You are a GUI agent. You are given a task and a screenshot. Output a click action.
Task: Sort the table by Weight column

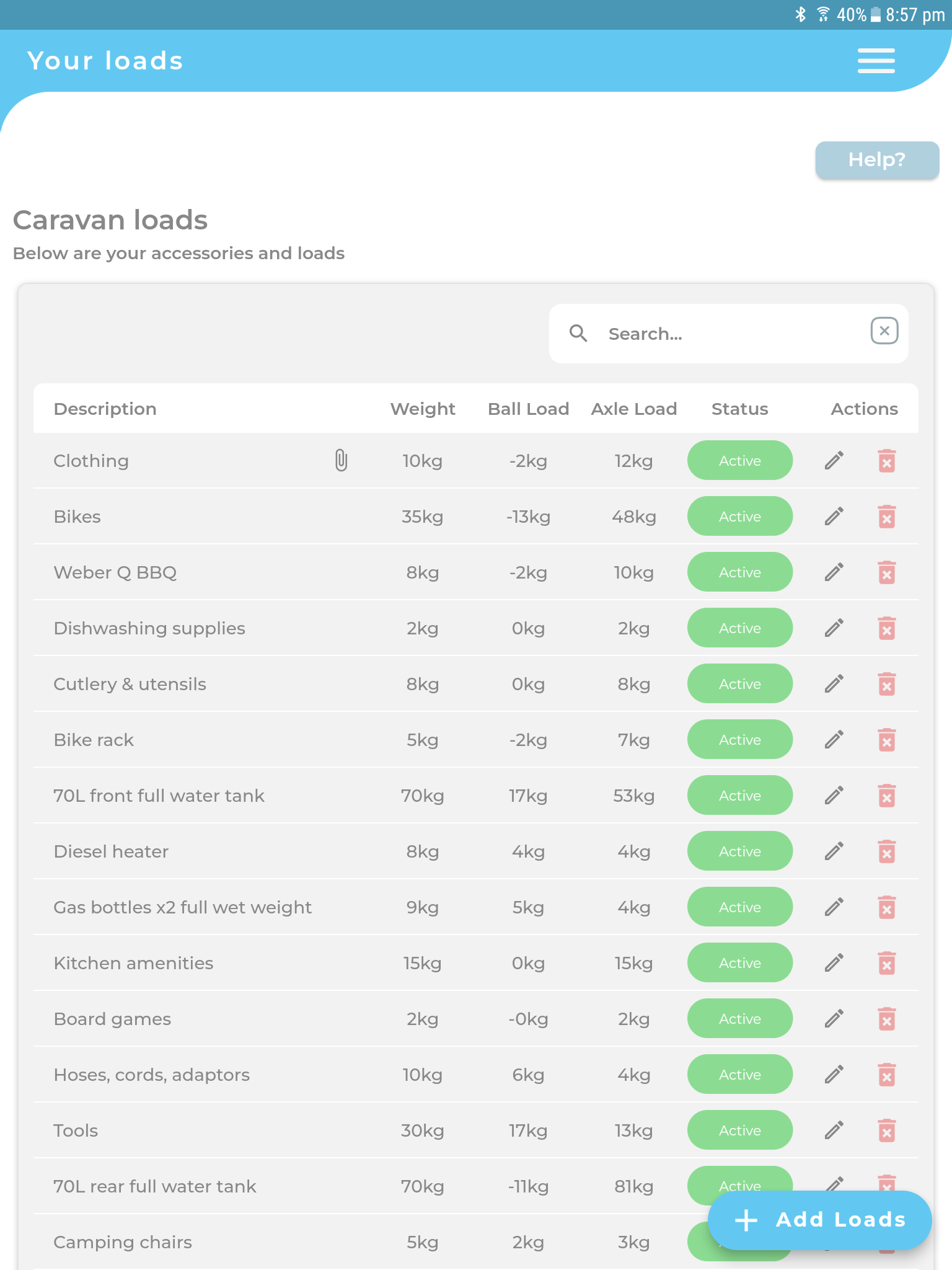(422, 409)
